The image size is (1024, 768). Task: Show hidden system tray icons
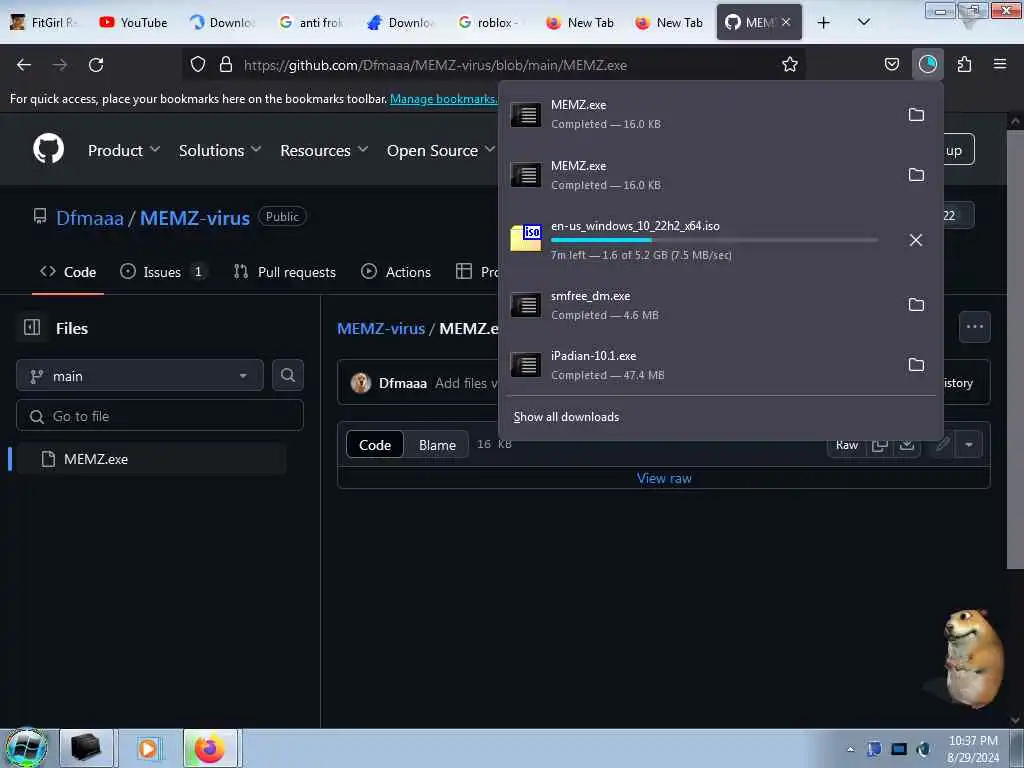[850, 749]
